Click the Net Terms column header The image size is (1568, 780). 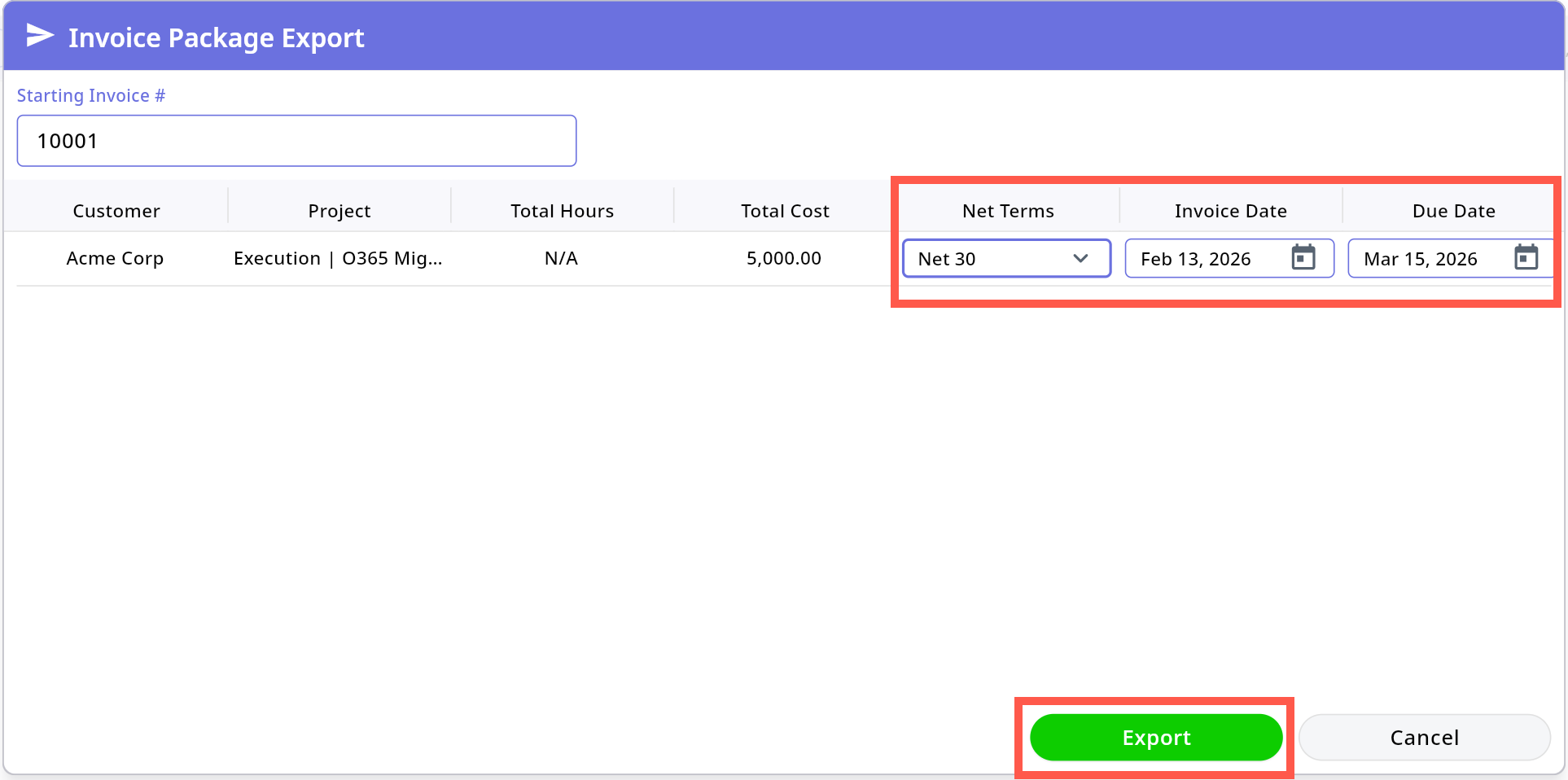click(1008, 211)
